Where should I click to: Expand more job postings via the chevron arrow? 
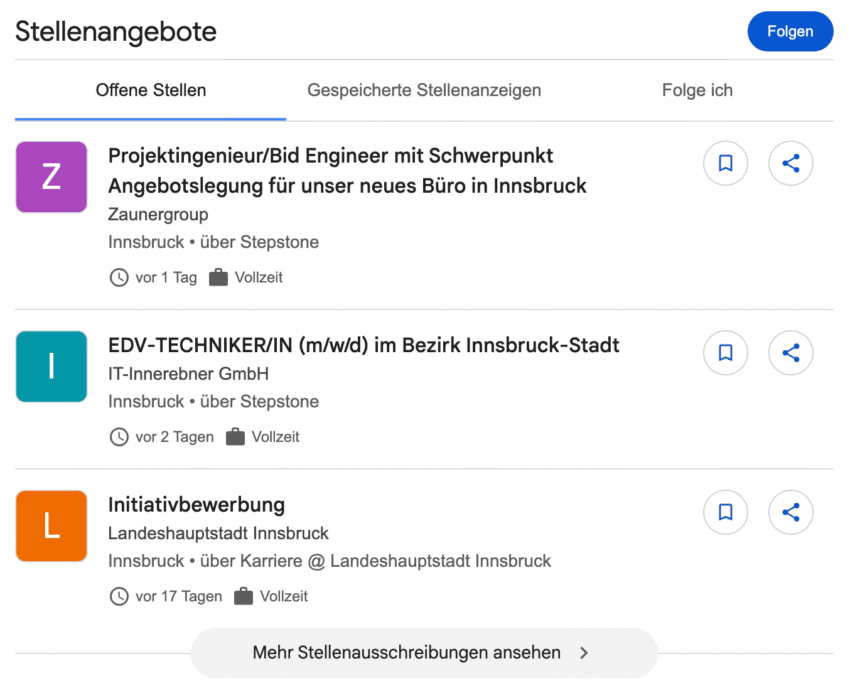point(584,652)
